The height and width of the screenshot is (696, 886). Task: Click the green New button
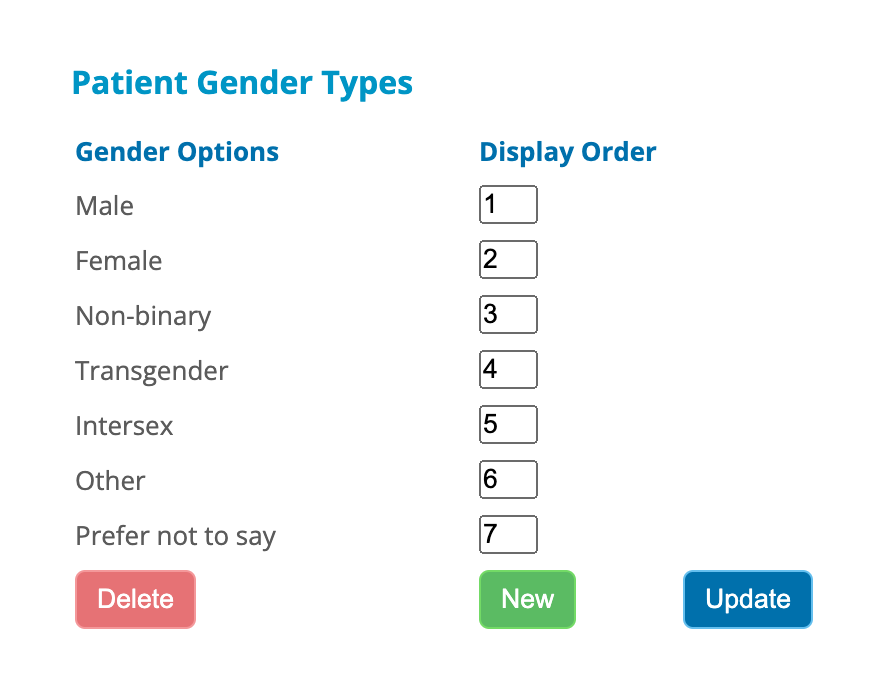tap(527, 599)
